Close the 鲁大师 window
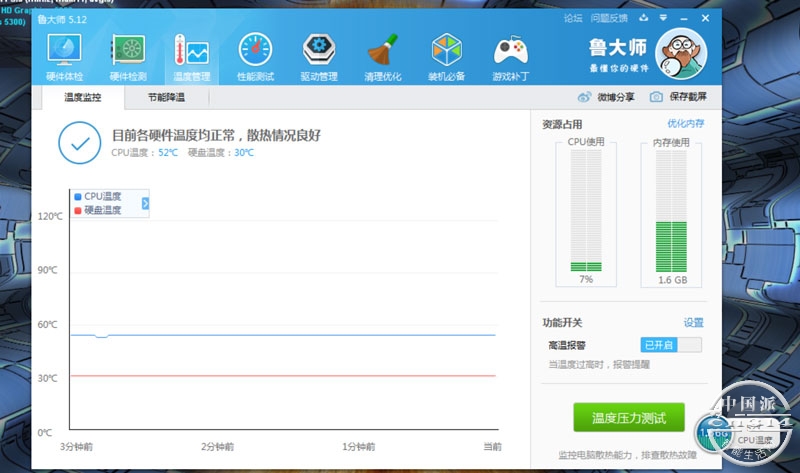 (x=705, y=18)
